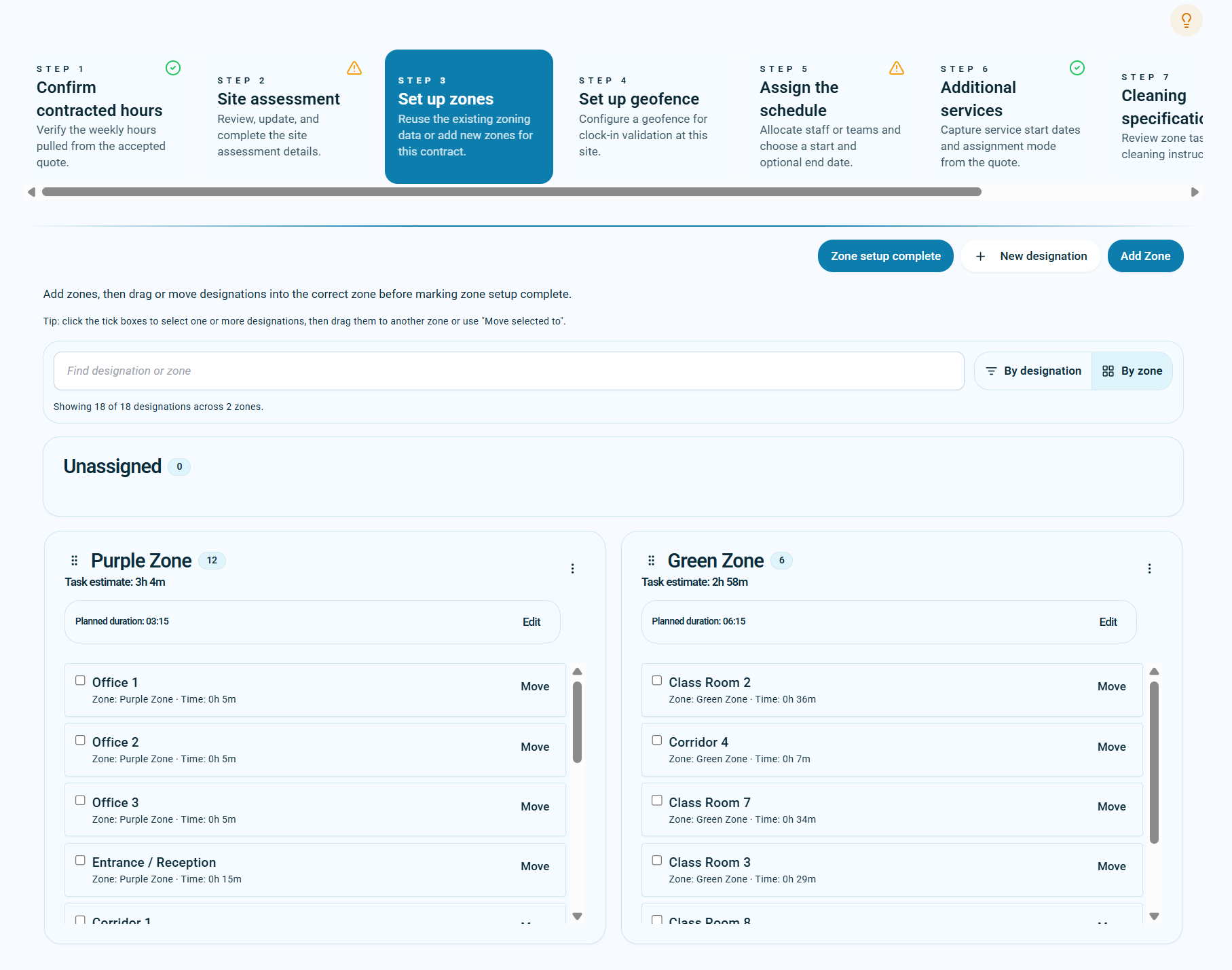Click Purple Zone list scroll-up arrow
The width and height of the screenshot is (1232, 970).
pos(578,671)
